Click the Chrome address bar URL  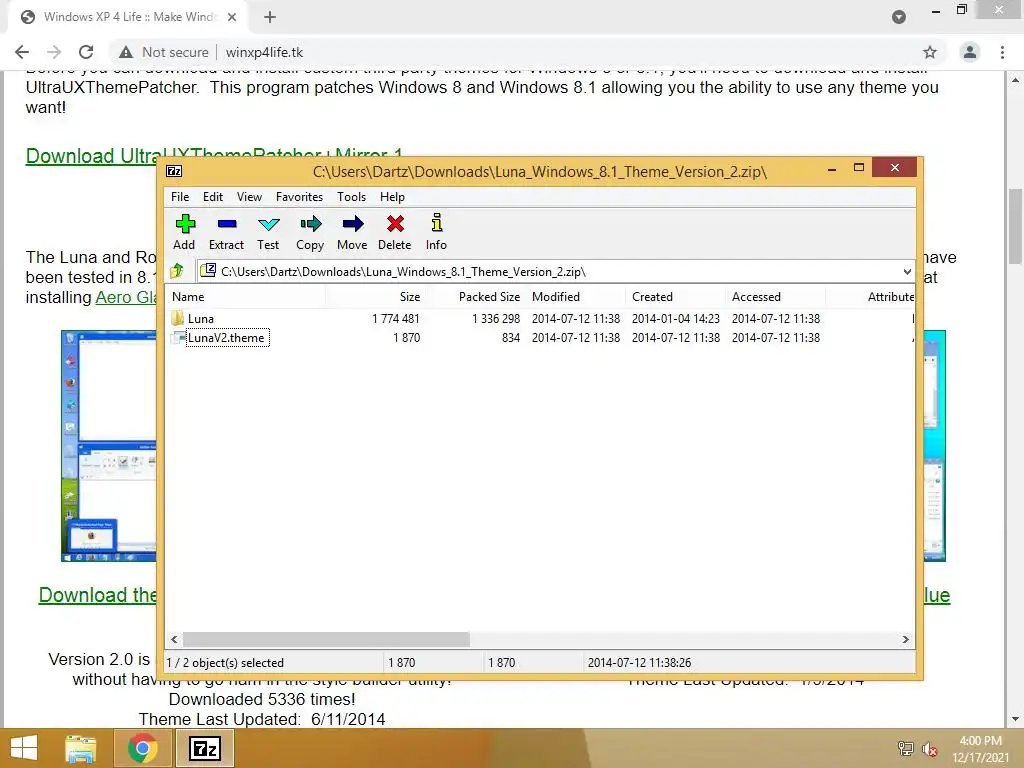coord(264,52)
